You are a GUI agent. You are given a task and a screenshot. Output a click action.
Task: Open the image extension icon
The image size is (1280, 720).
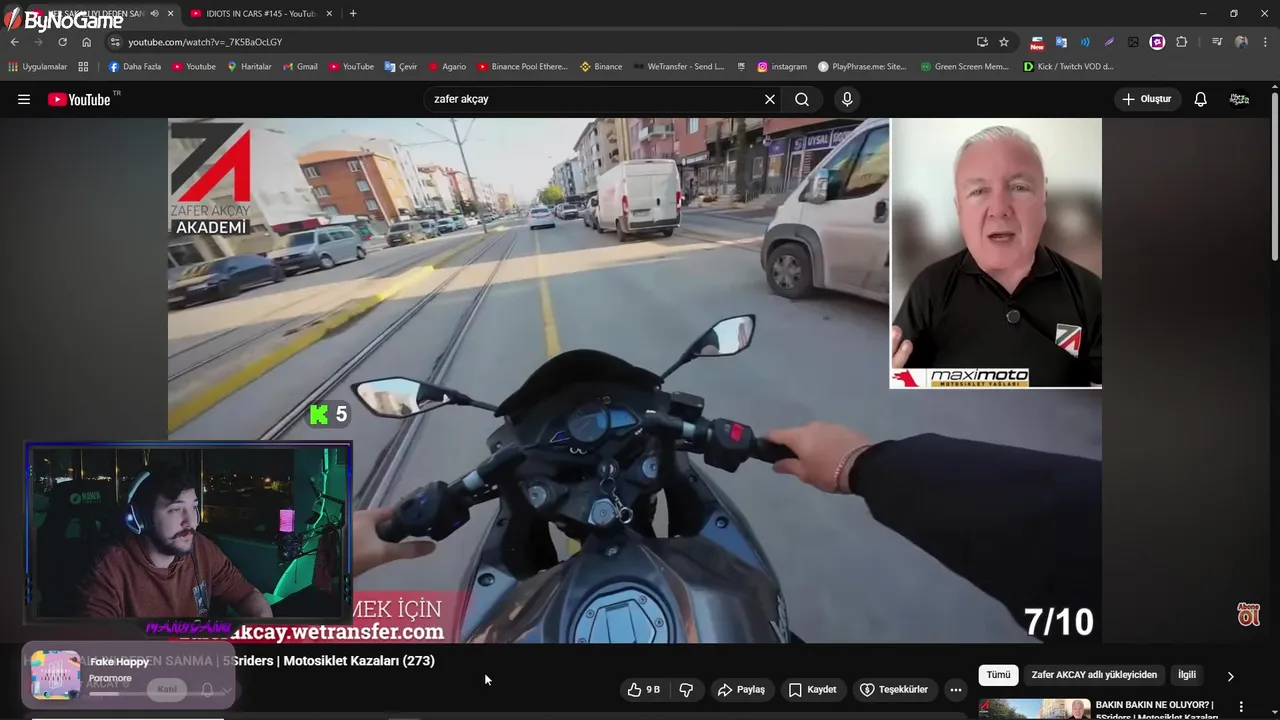click(1133, 42)
